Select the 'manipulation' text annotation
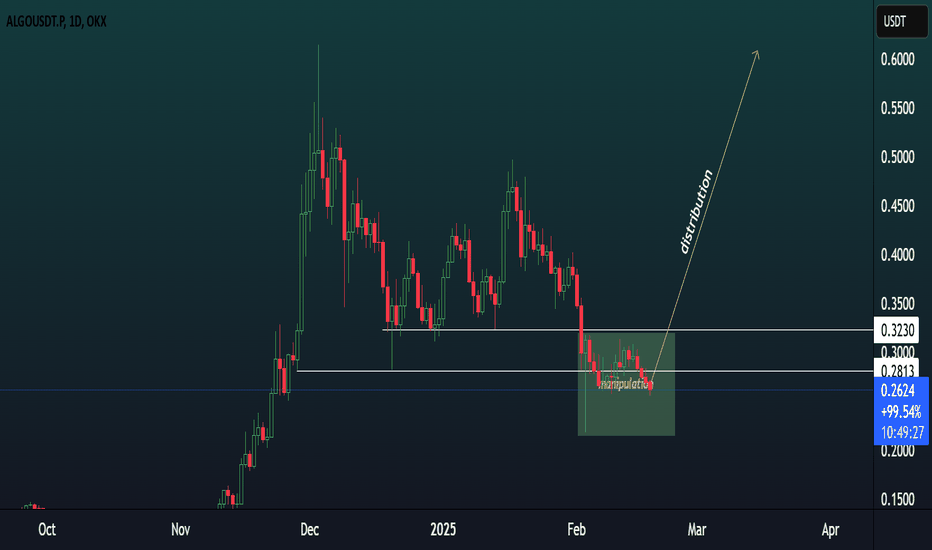 [626, 385]
